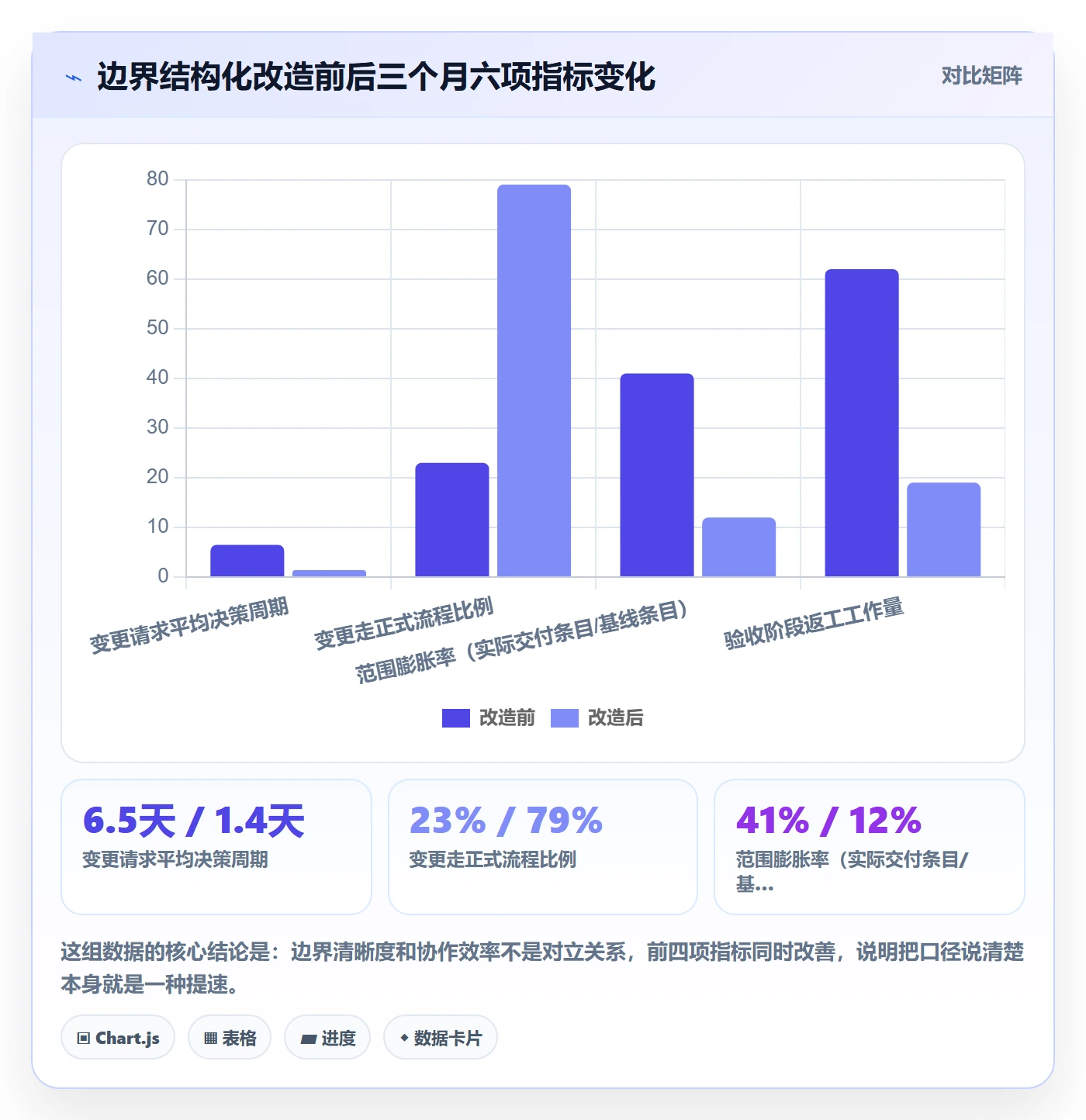Click the 改造后 legend text
The image size is (1086, 1120).
point(616,718)
